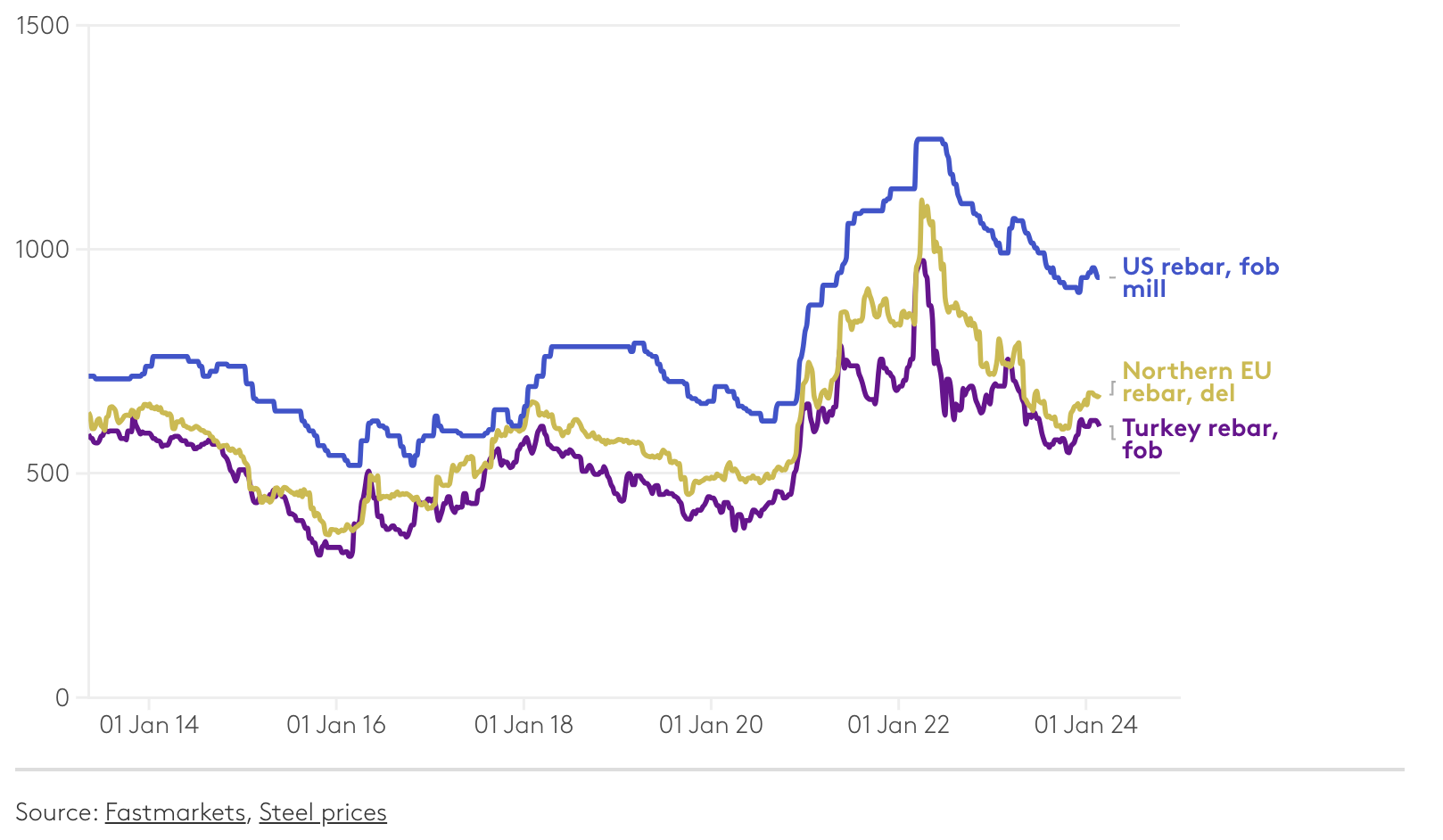Click the Source text label

pos(55,812)
